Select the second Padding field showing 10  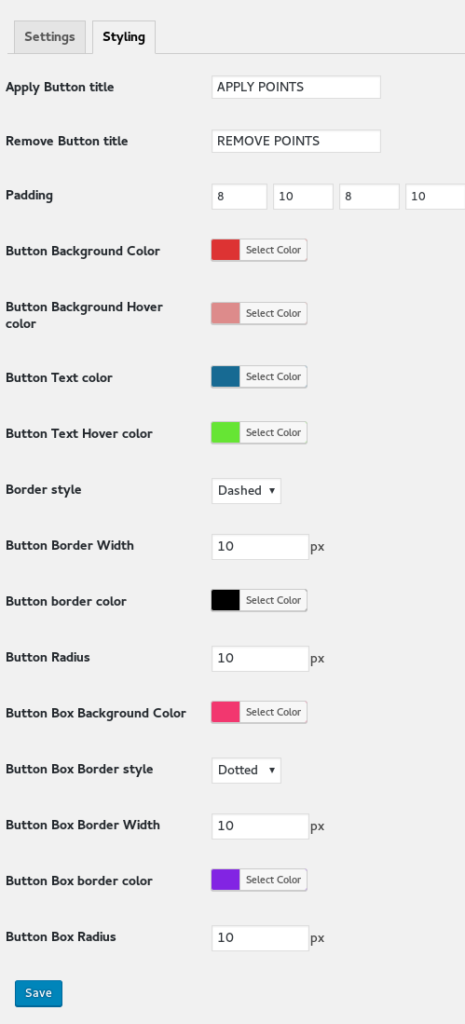click(303, 197)
